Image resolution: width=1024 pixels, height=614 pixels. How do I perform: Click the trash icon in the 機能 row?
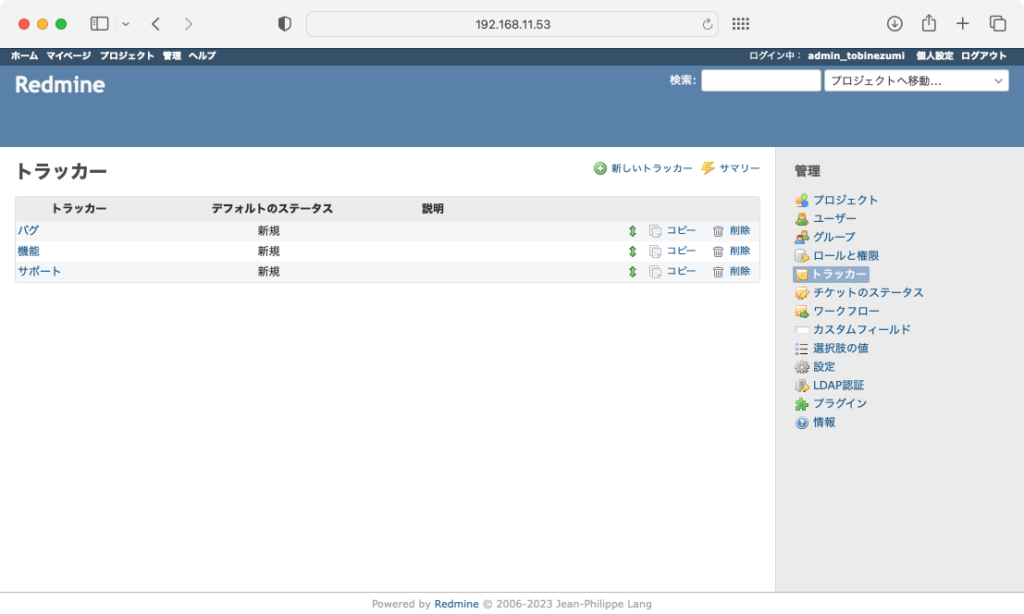[x=718, y=251]
